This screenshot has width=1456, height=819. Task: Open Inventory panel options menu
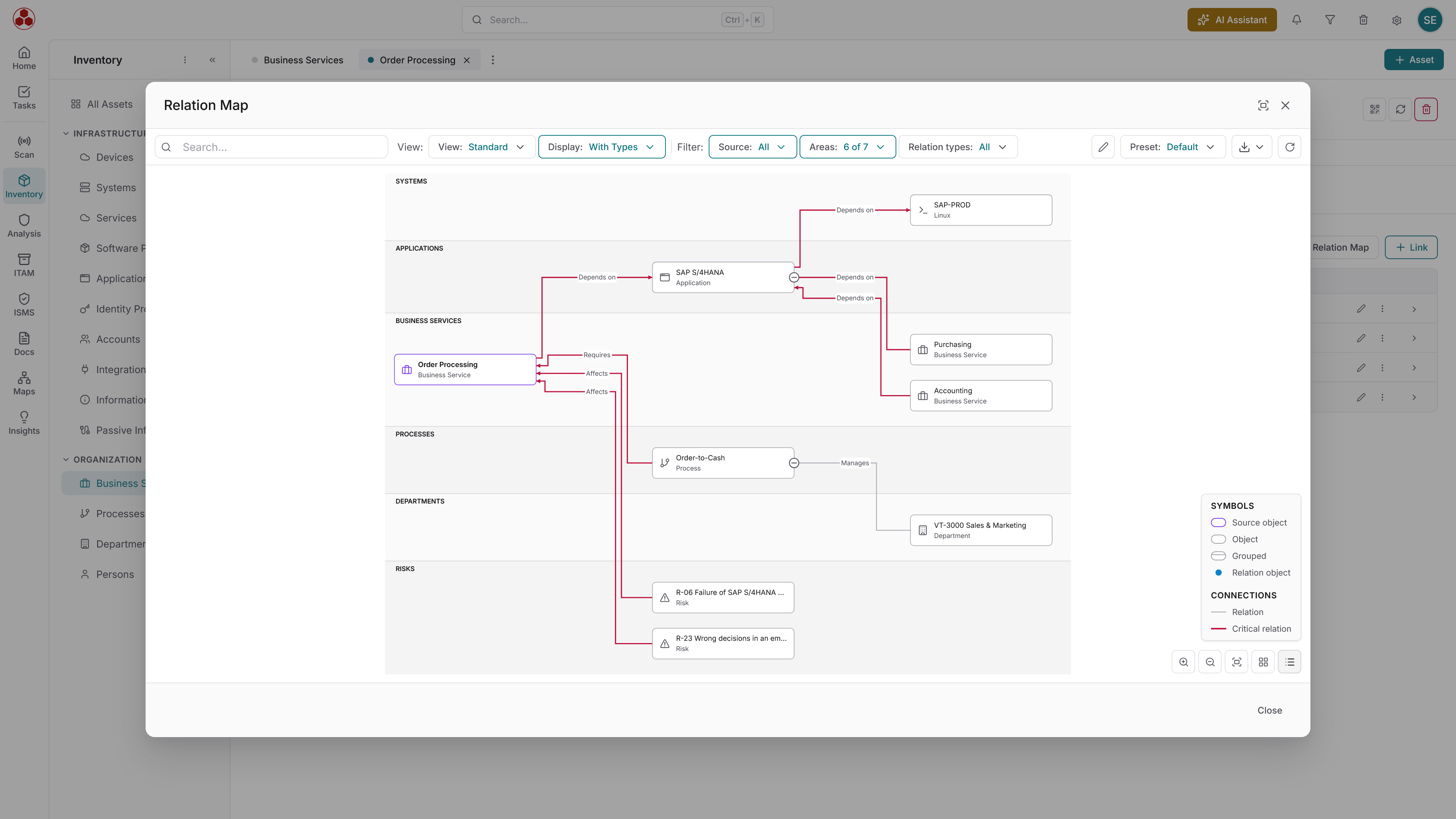(185, 60)
